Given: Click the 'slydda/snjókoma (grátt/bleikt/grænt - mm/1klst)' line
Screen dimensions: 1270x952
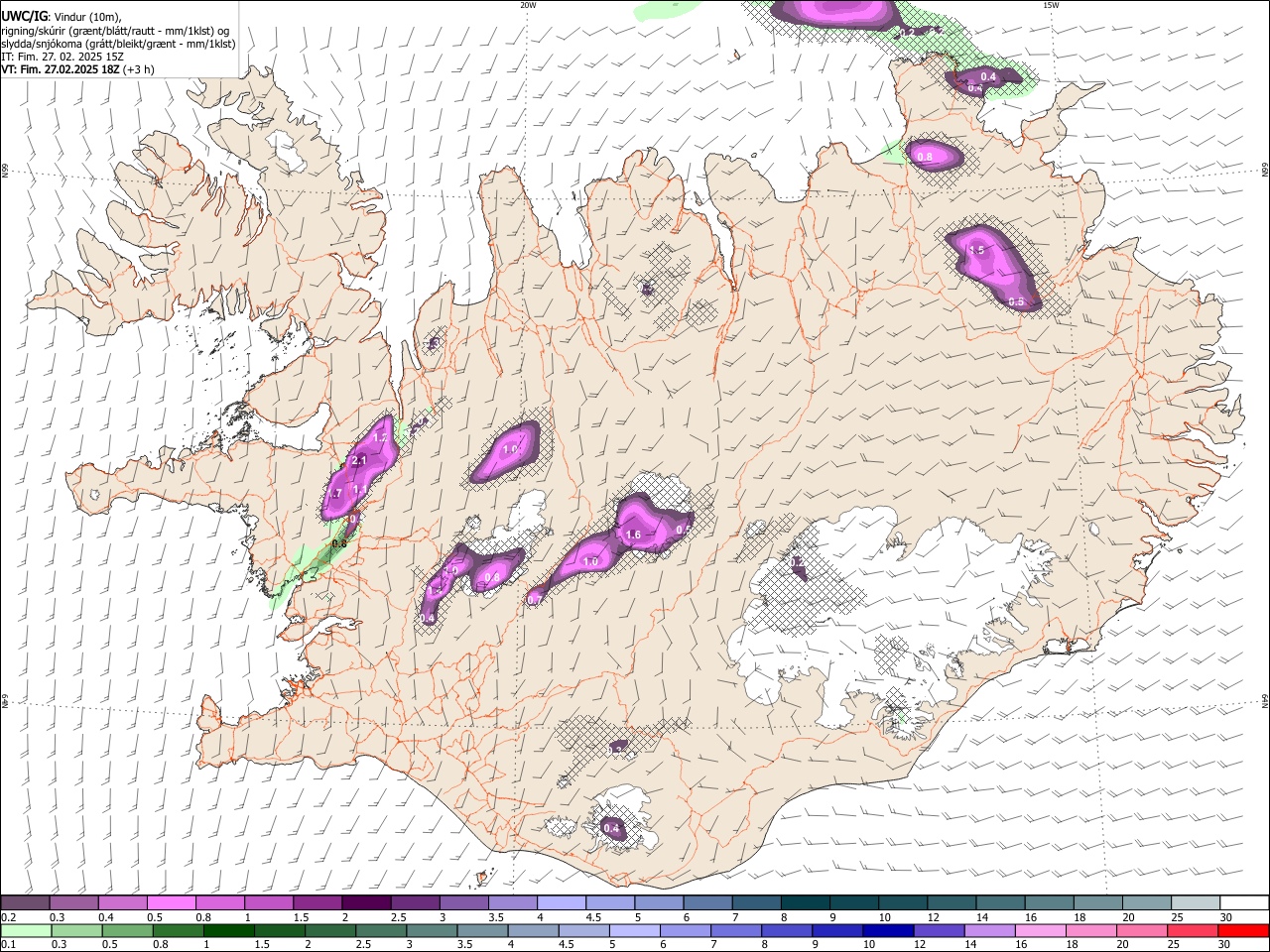Looking at the screenshot, I should (x=118, y=44).
